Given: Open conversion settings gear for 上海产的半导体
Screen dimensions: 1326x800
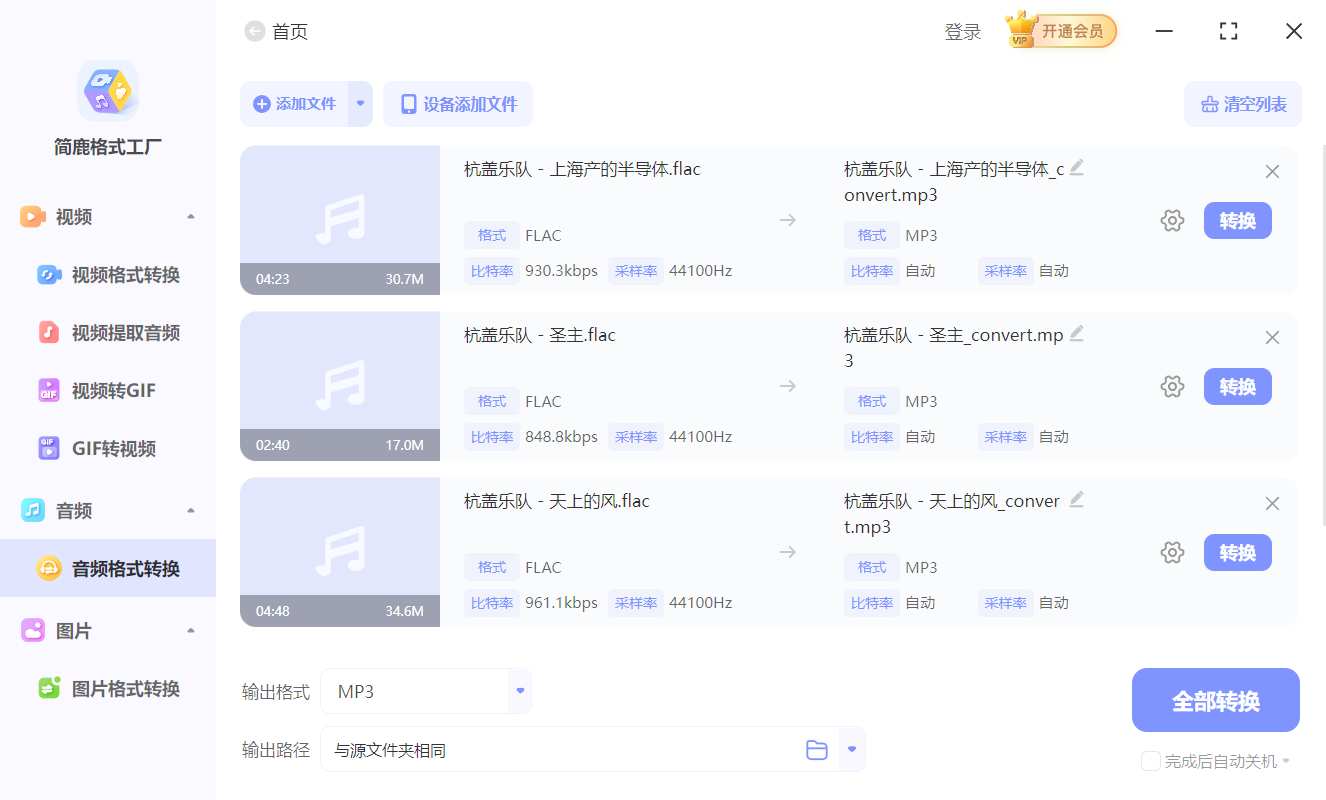Looking at the screenshot, I should [1172, 220].
